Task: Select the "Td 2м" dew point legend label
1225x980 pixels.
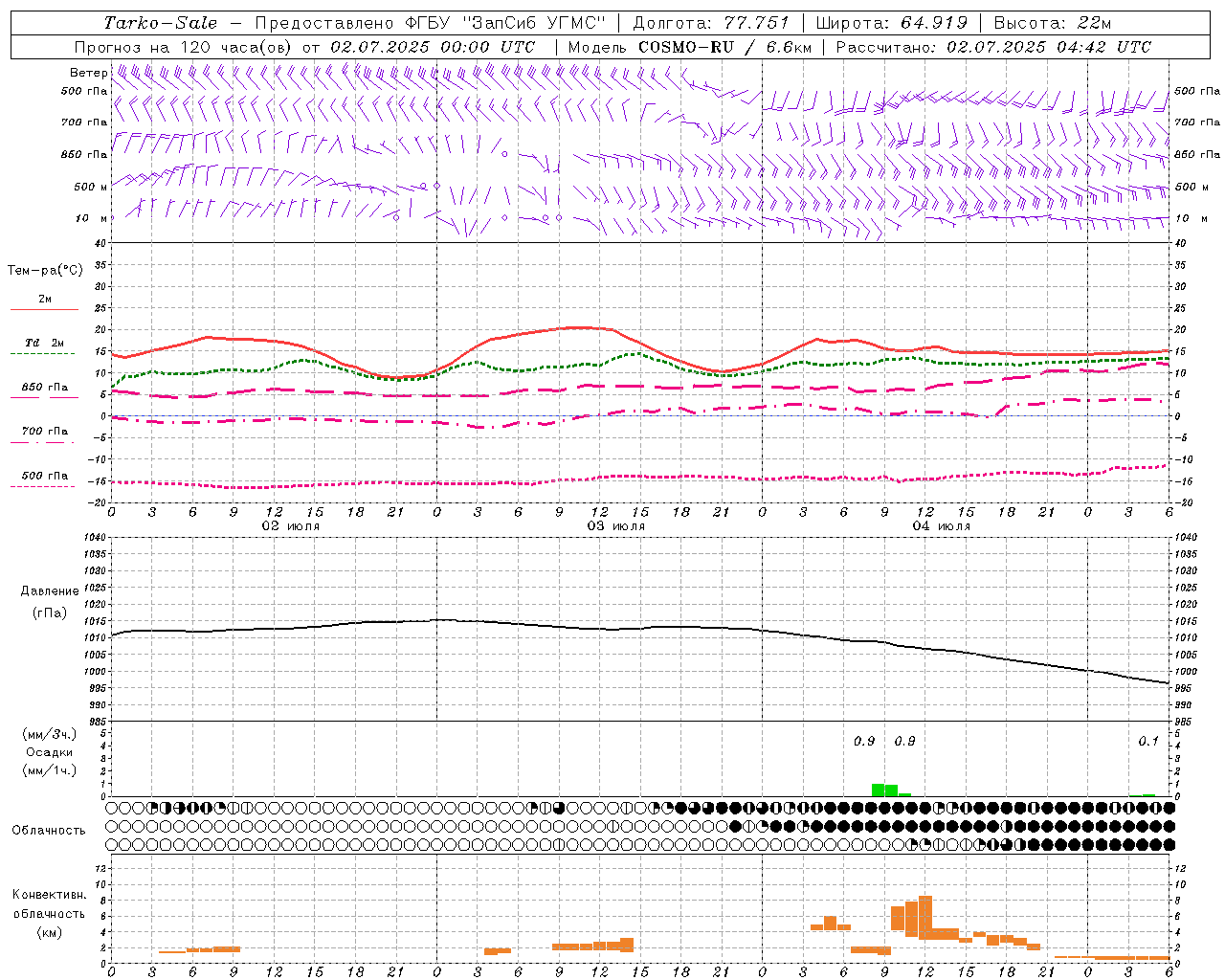Action: (x=45, y=343)
